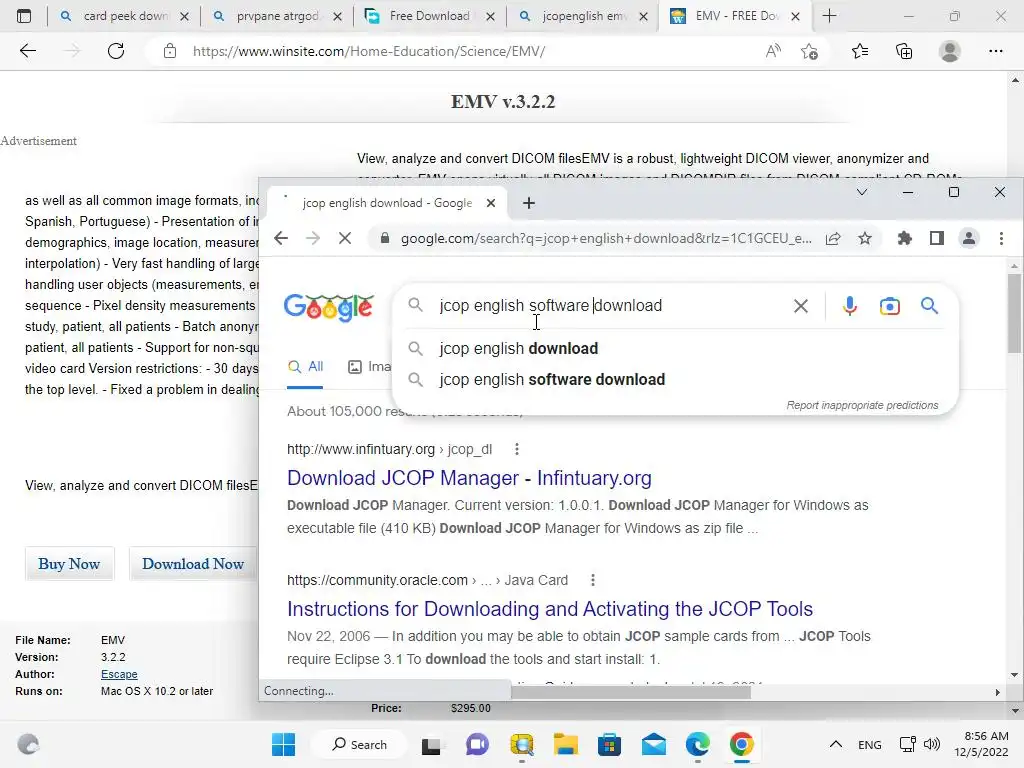
Task: Click Edge address bar URL
Action: point(369,51)
